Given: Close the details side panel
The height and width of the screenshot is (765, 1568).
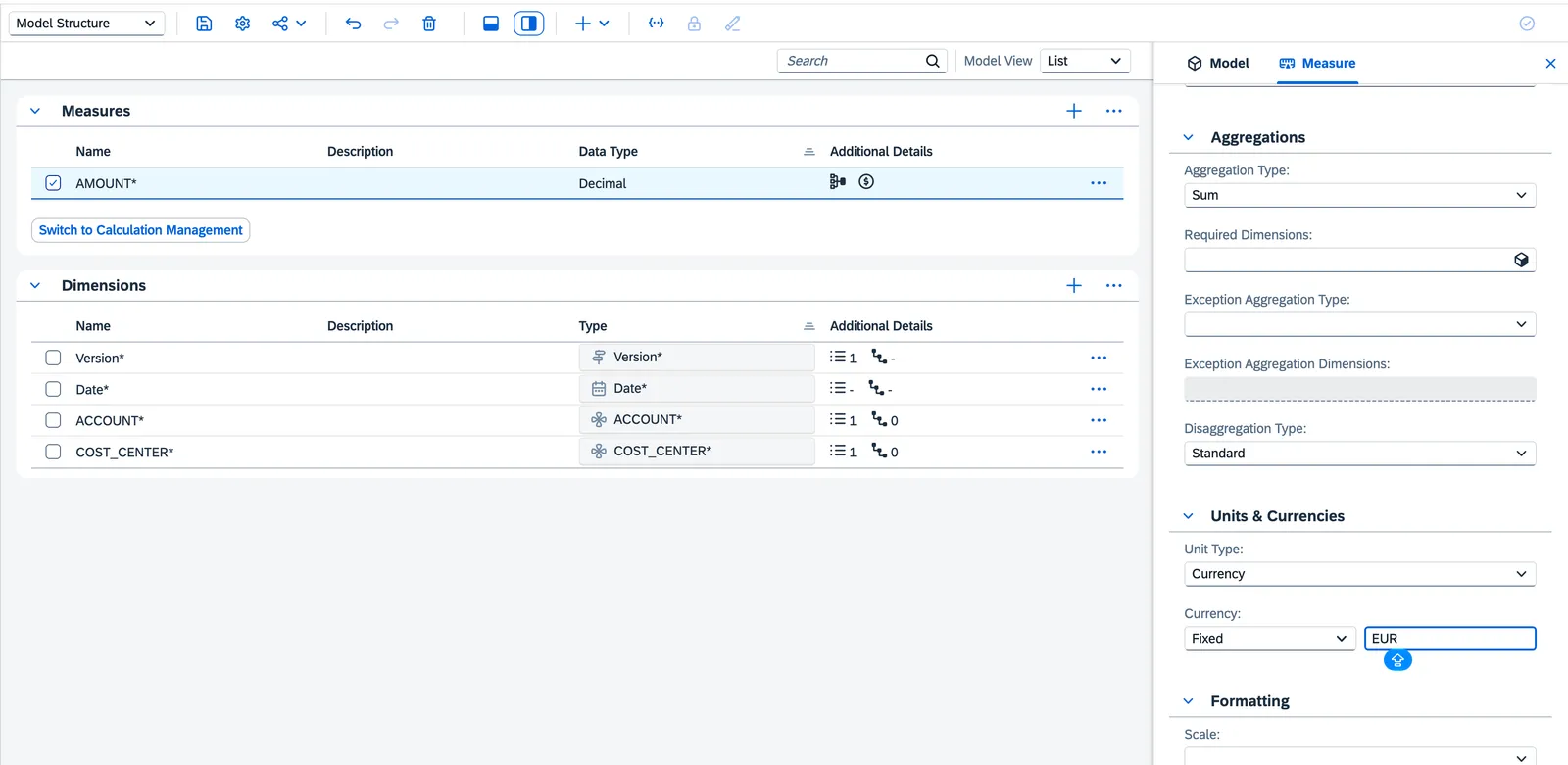Looking at the screenshot, I should [x=1550, y=64].
